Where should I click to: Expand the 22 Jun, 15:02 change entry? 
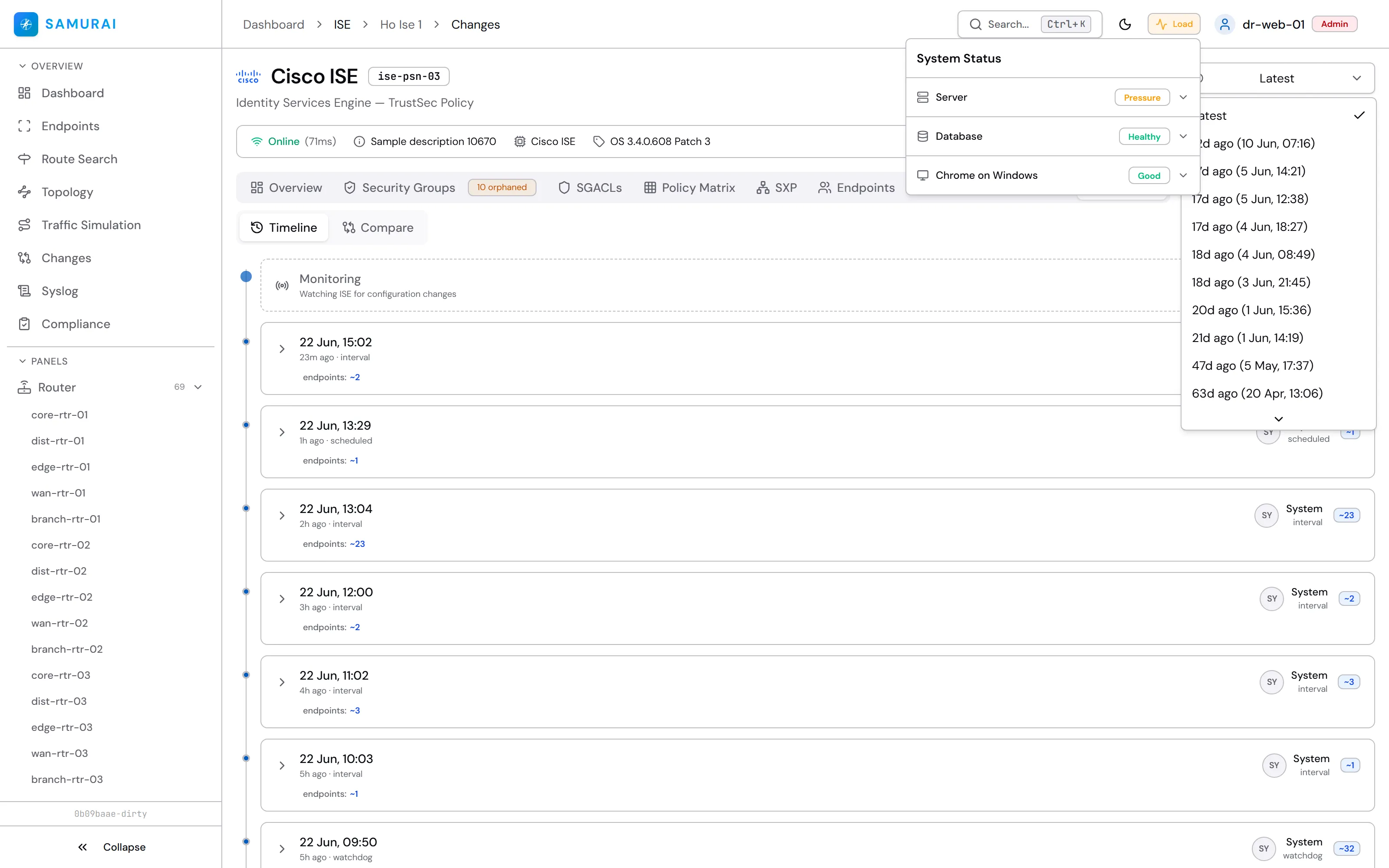282,349
